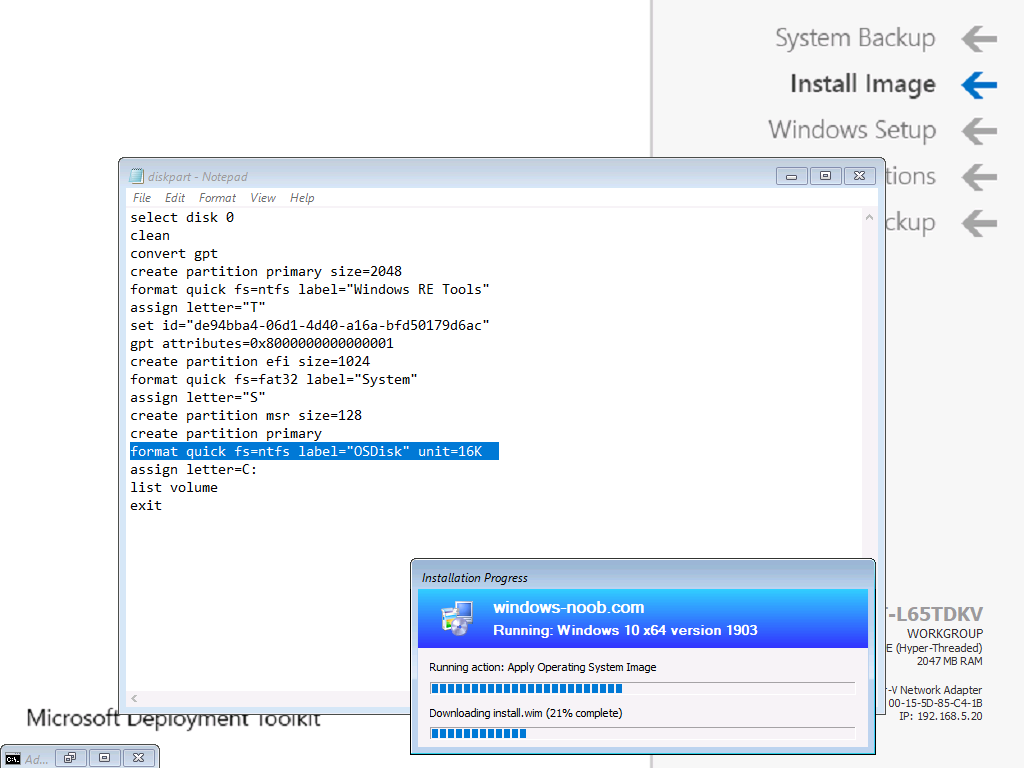Screen dimensions: 1024x768
Task: Click the 'assign letter=C:' line
Action: tap(193, 470)
